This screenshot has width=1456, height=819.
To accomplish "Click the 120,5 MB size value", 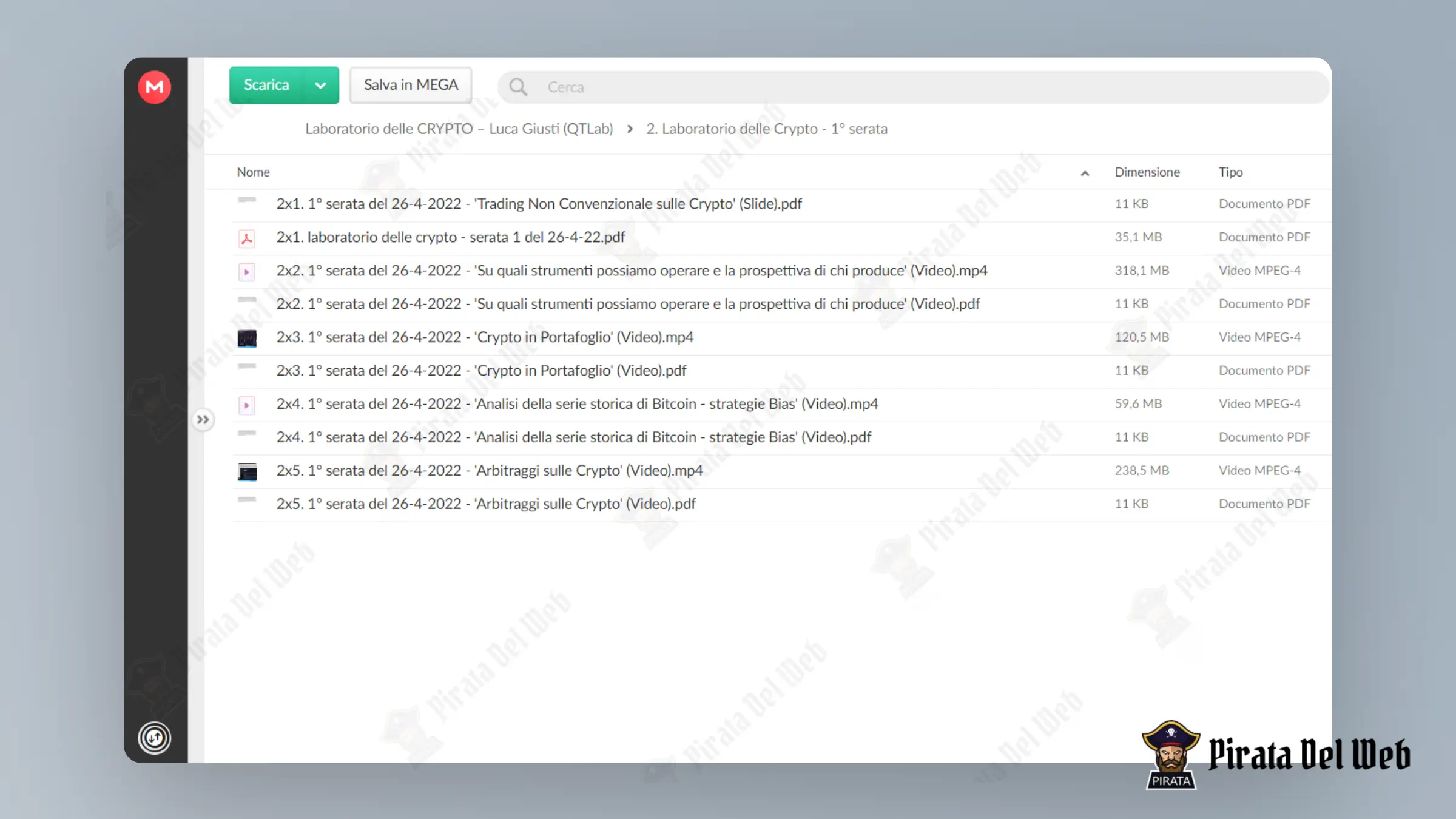I will [x=1142, y=337].
